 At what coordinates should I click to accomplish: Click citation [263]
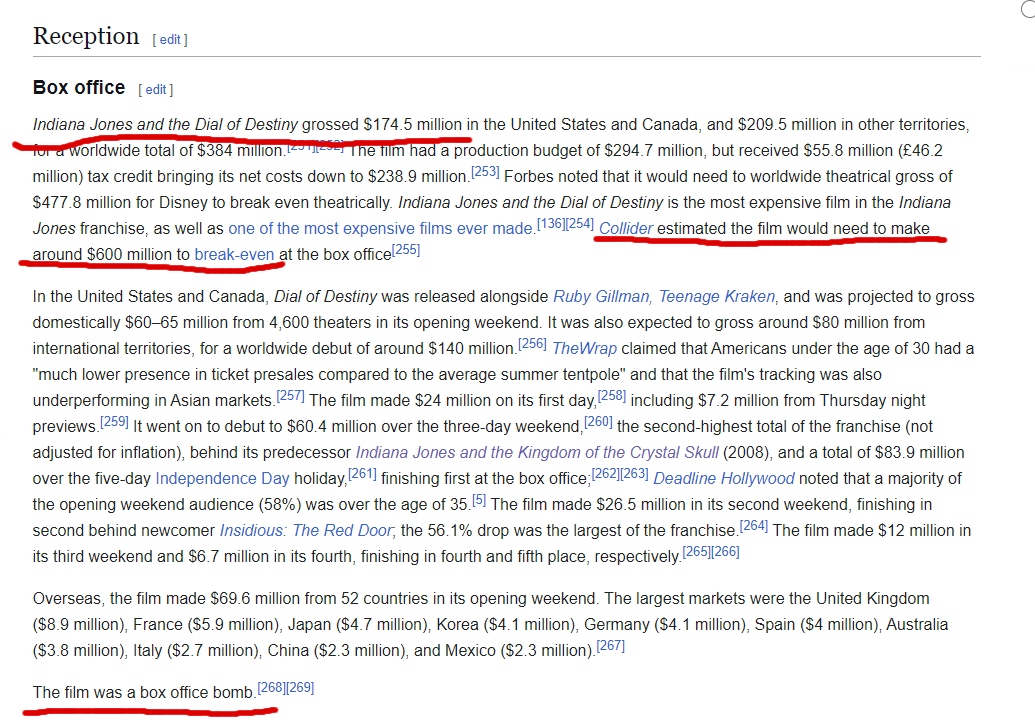pos(634,474)
